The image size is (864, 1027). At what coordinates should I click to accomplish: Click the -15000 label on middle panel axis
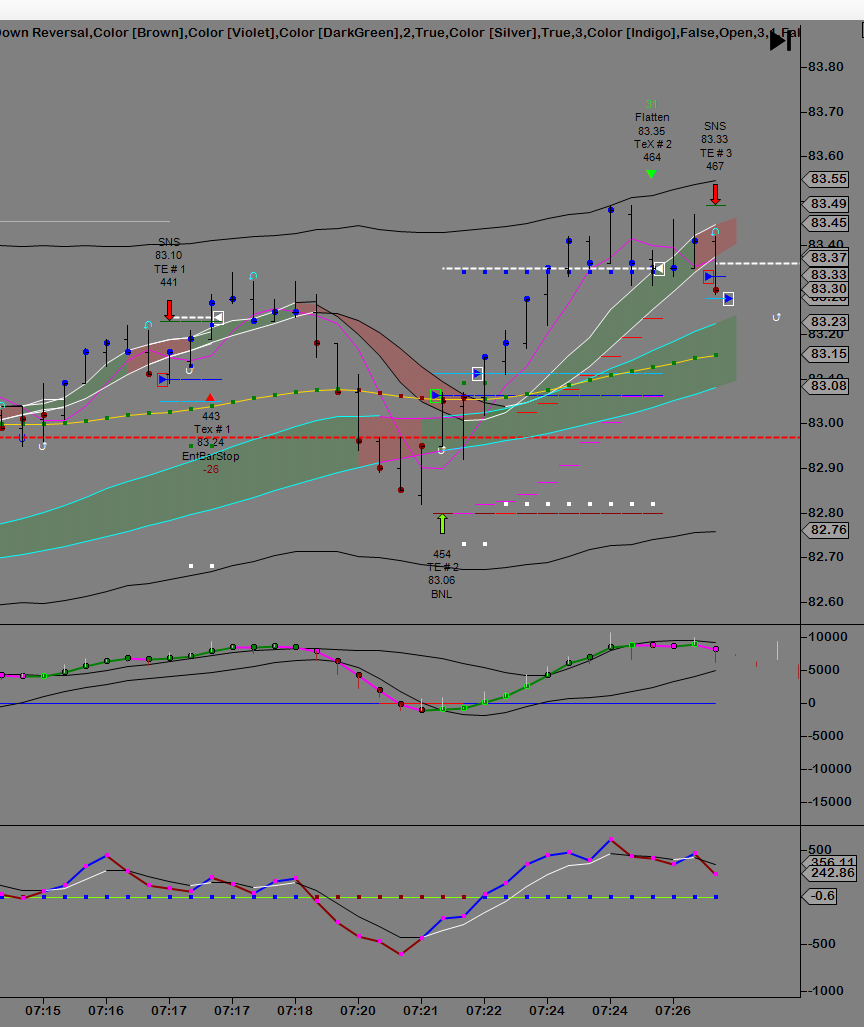pos(829,802)
